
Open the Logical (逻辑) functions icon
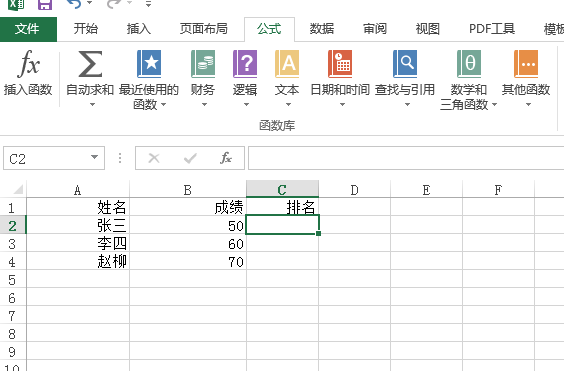(x=245, y=64)
